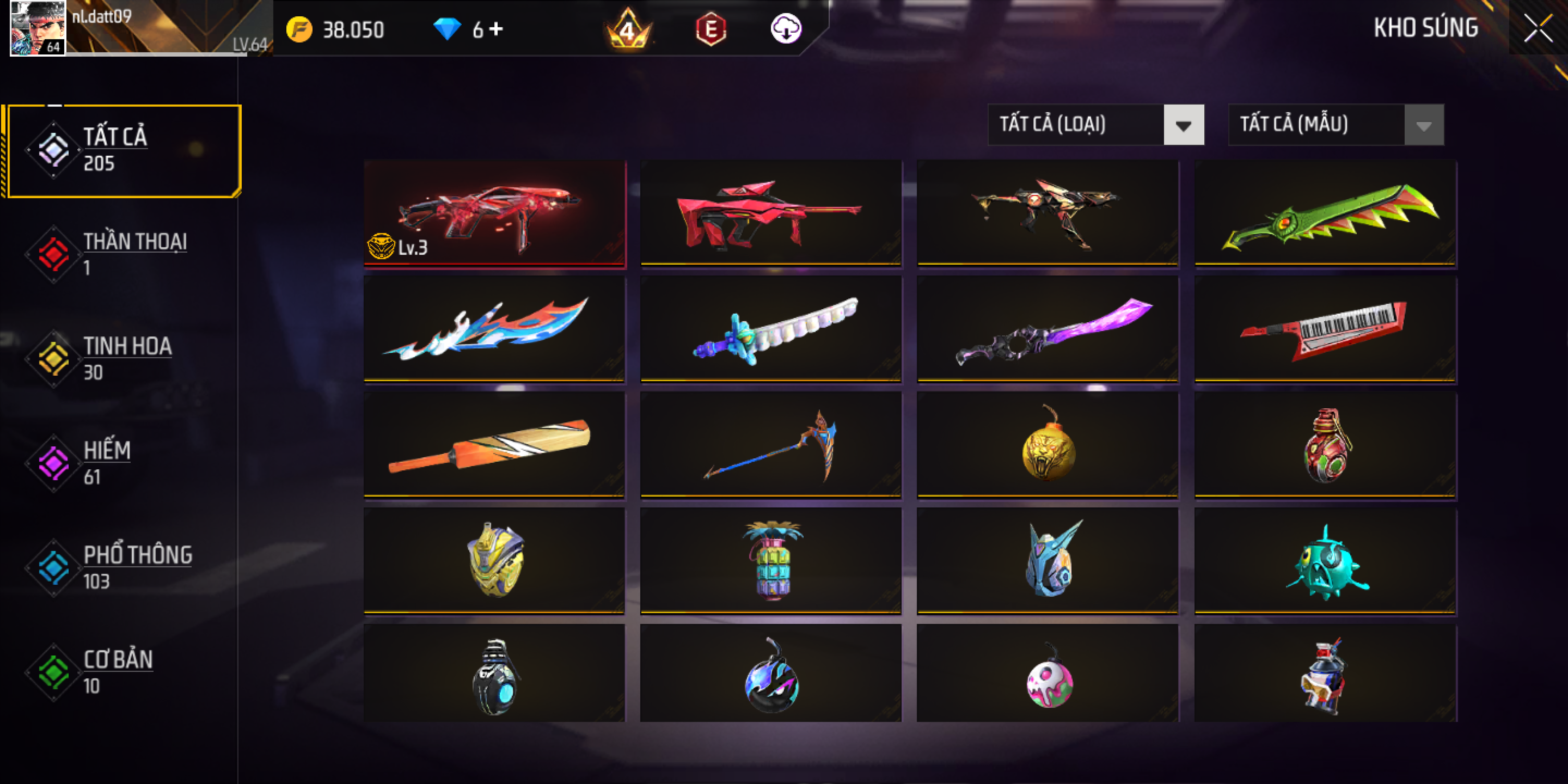This screenshot has width=1568, height=784.
Task: Select the Tất Cả 205 category tab
Action: click(x=125, y=151)
